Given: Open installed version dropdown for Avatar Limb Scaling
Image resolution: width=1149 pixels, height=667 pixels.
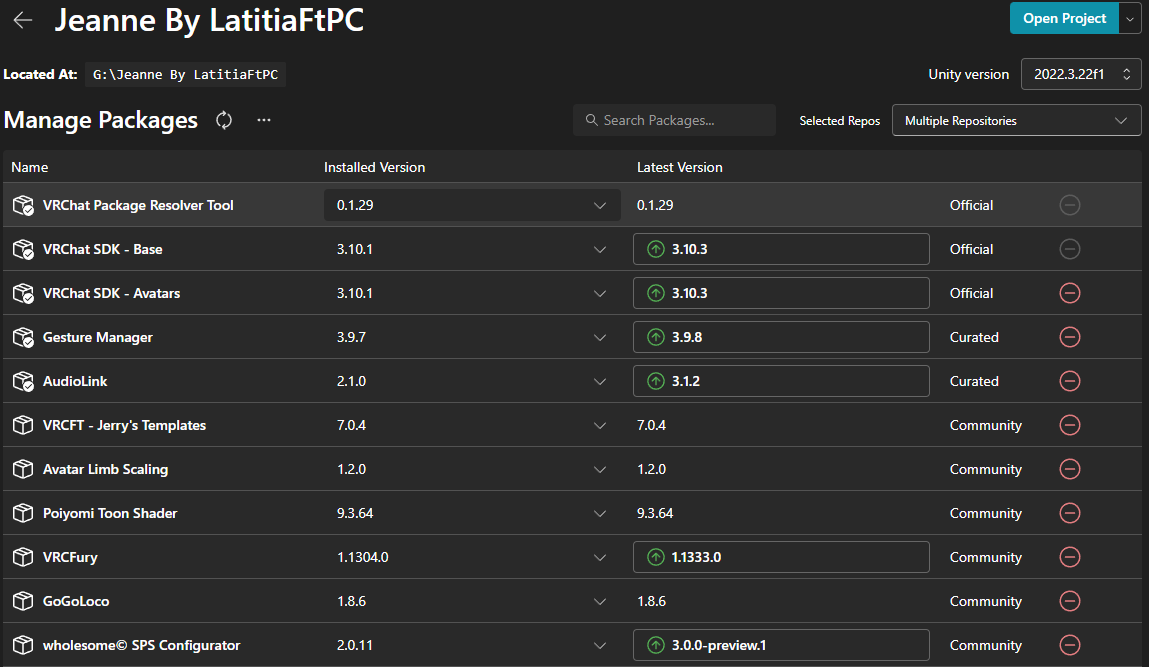Looking at the screenshot, I should 472,469.
